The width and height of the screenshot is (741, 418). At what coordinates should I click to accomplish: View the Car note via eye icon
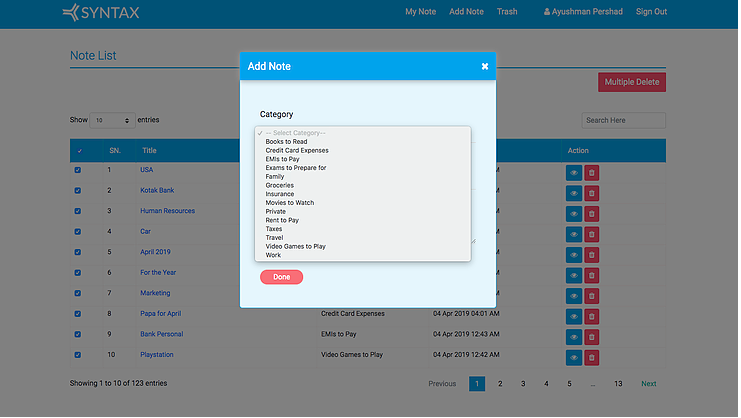click(x=574, y=234)
